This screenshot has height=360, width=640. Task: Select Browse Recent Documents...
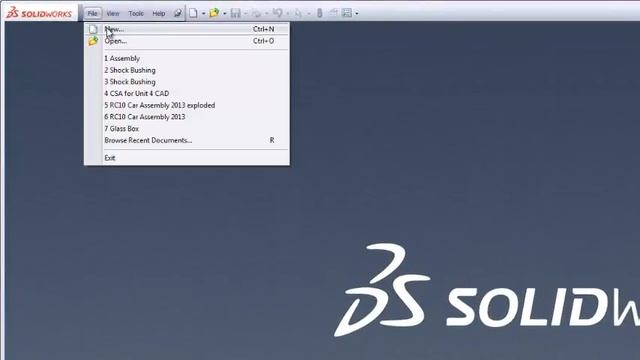click(x=187, y=140)
